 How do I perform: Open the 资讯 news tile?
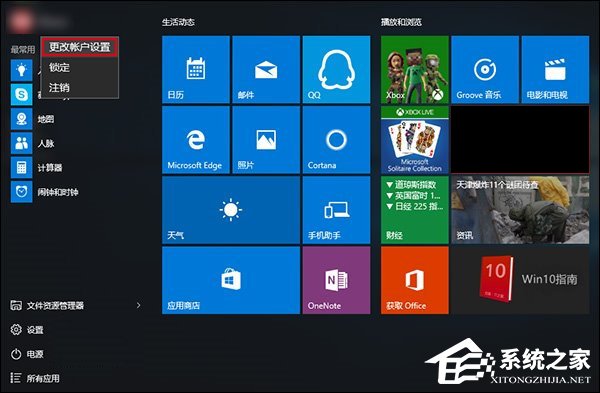[x=520, y=210]
